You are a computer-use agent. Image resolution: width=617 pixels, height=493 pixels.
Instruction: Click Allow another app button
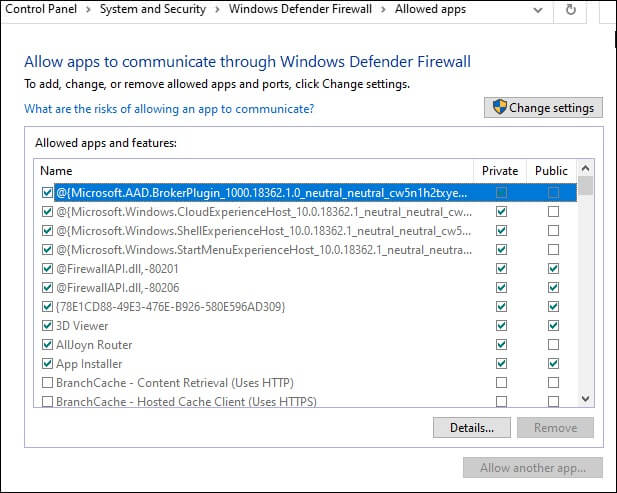pos(532,467)
